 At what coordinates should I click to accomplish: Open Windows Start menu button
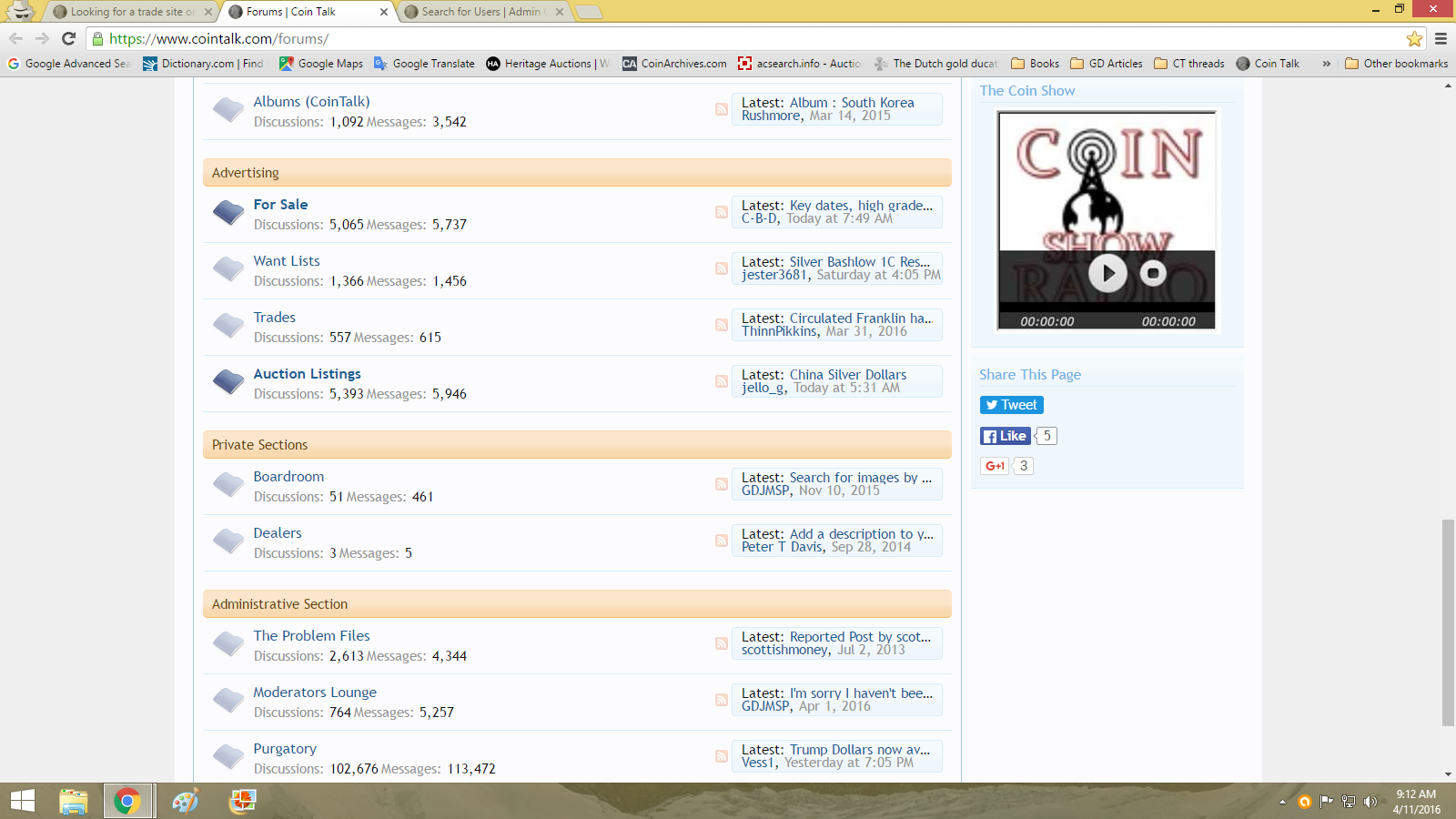pos(22,801)
